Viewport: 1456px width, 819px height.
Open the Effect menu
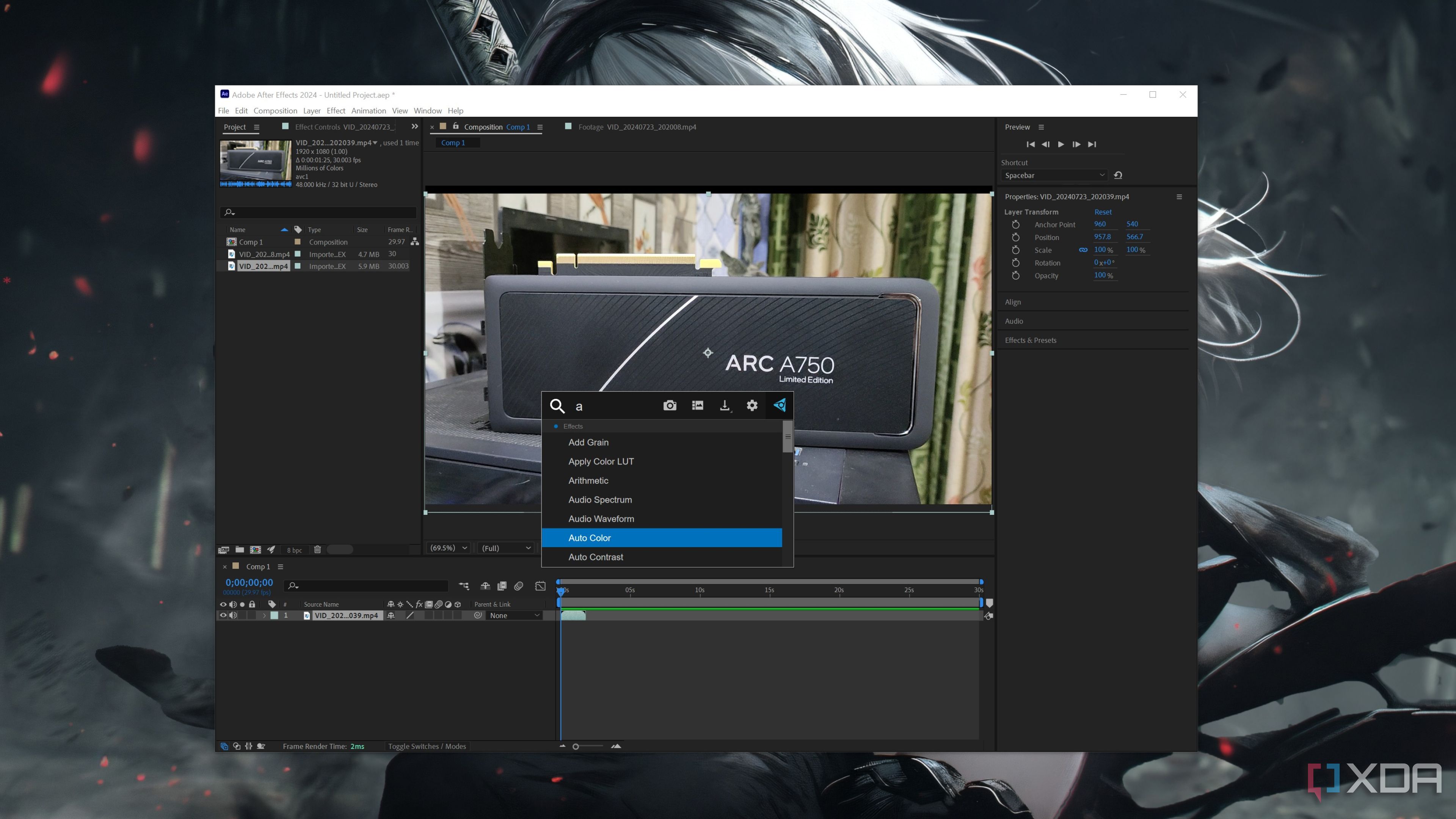[336, 111]
